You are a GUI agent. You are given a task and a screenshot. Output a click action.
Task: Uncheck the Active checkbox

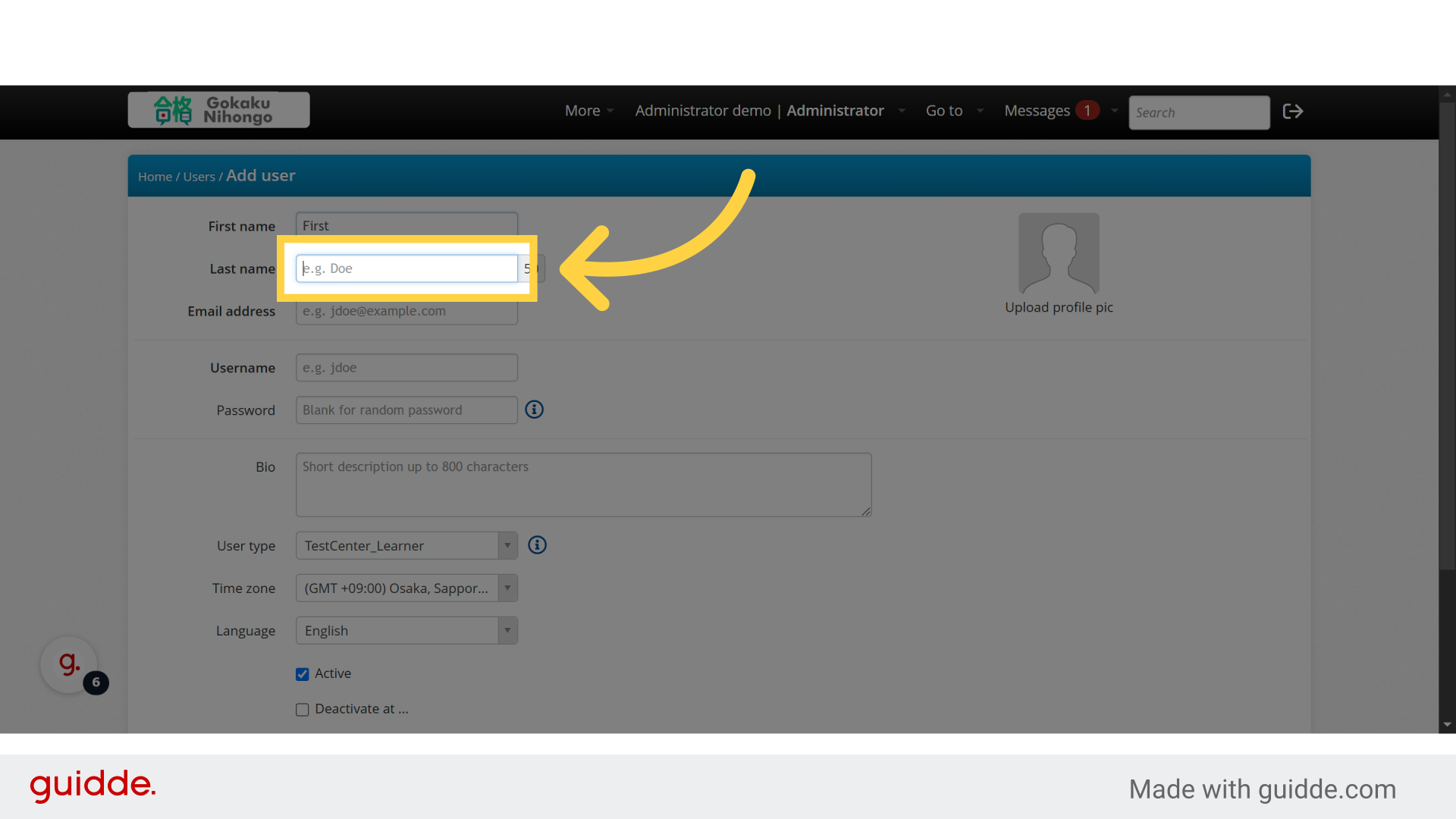tap(303, 674)
